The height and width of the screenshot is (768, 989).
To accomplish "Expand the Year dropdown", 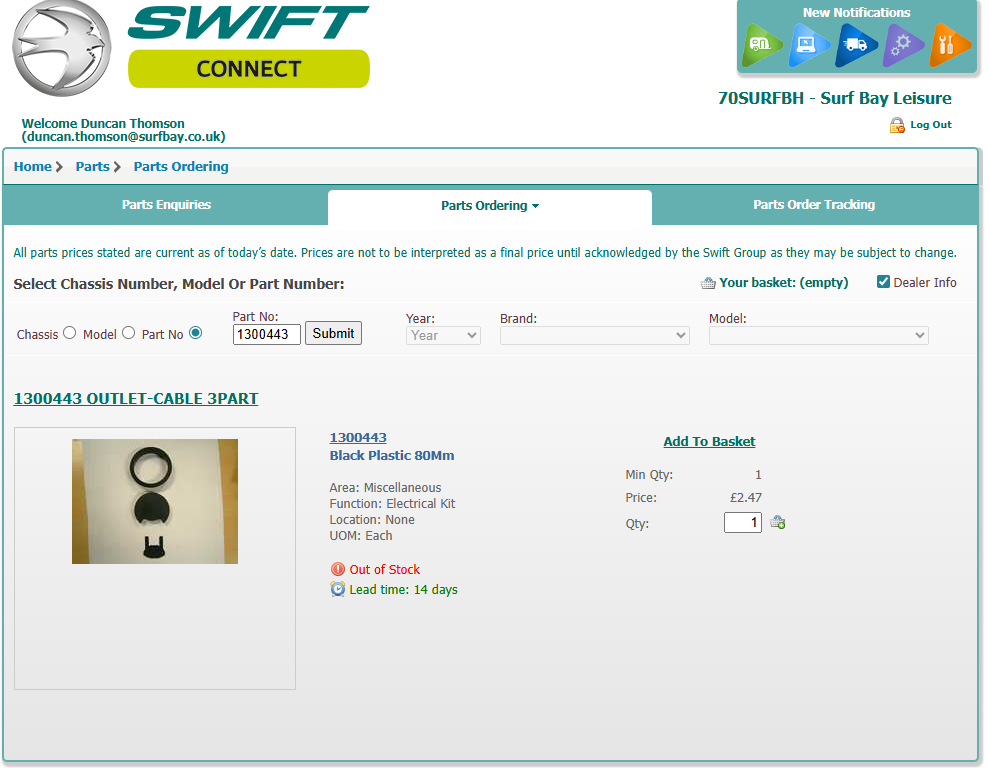I will tap(443, 335).
